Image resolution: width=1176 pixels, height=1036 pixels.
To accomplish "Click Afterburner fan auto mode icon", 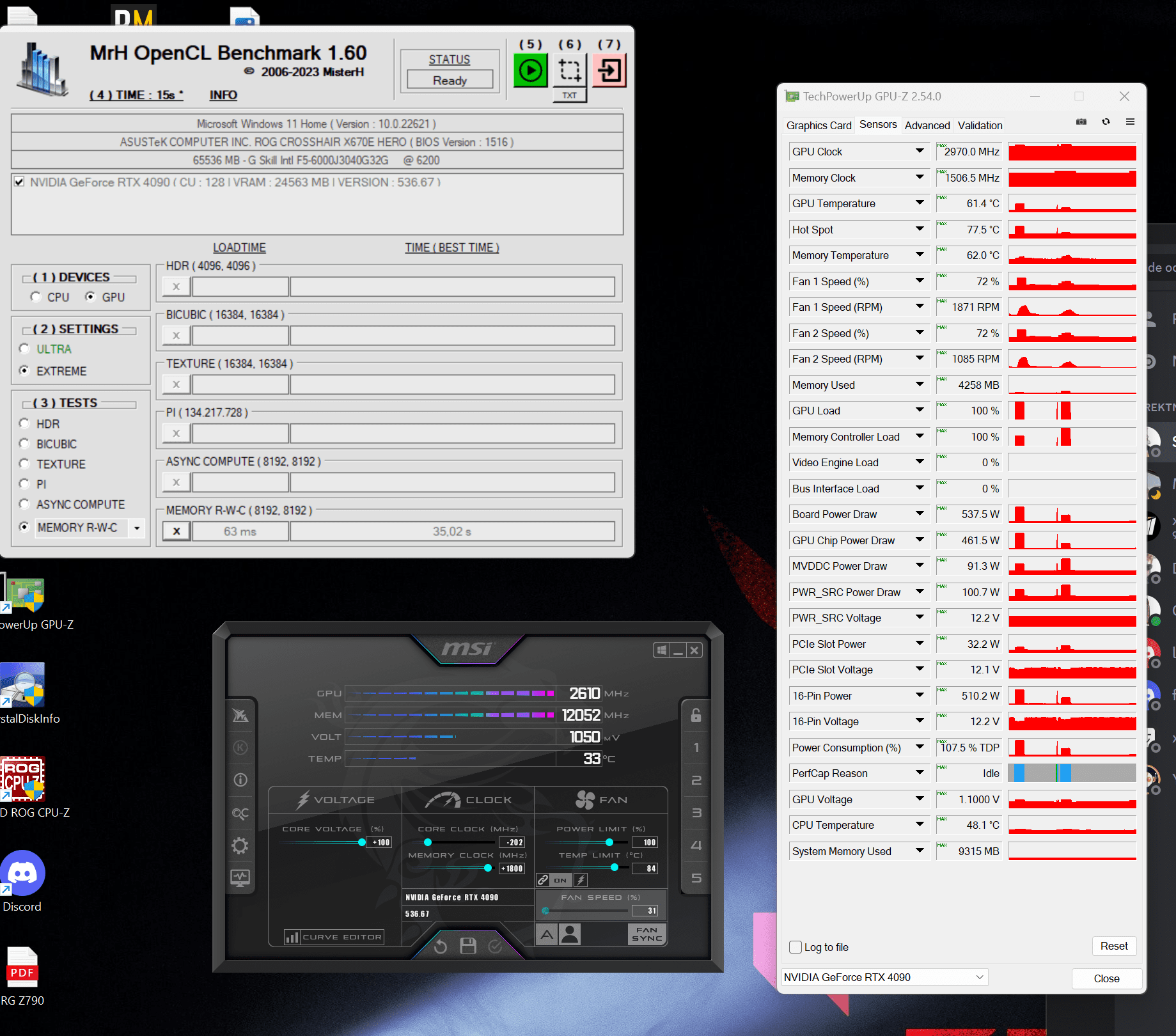I will click(x=547, y=934).
